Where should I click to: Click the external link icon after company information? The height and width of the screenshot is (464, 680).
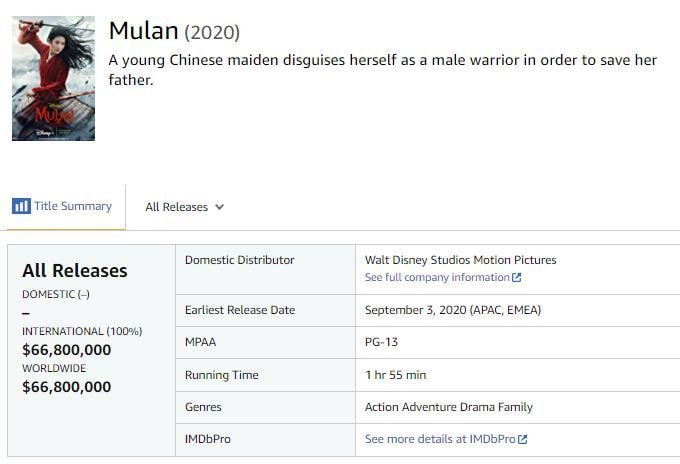click(516, 278)
